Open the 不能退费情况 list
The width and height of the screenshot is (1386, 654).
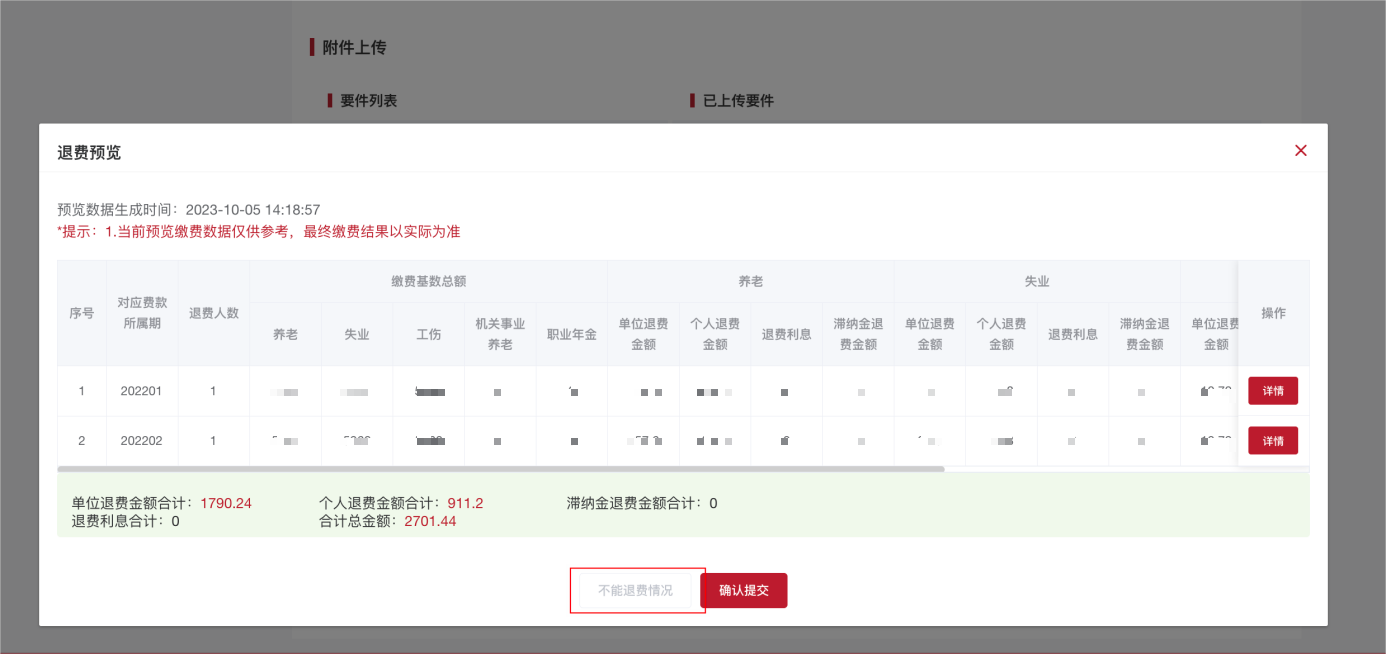coord(637,590)
